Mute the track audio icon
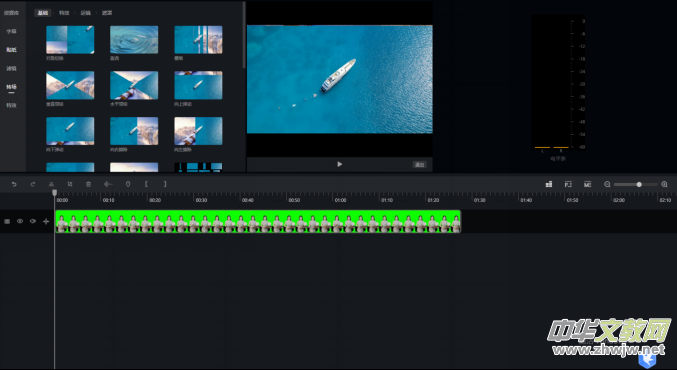The height and width of the screenshot is (370, 677). pyautogui.click(x=33, y=221)
